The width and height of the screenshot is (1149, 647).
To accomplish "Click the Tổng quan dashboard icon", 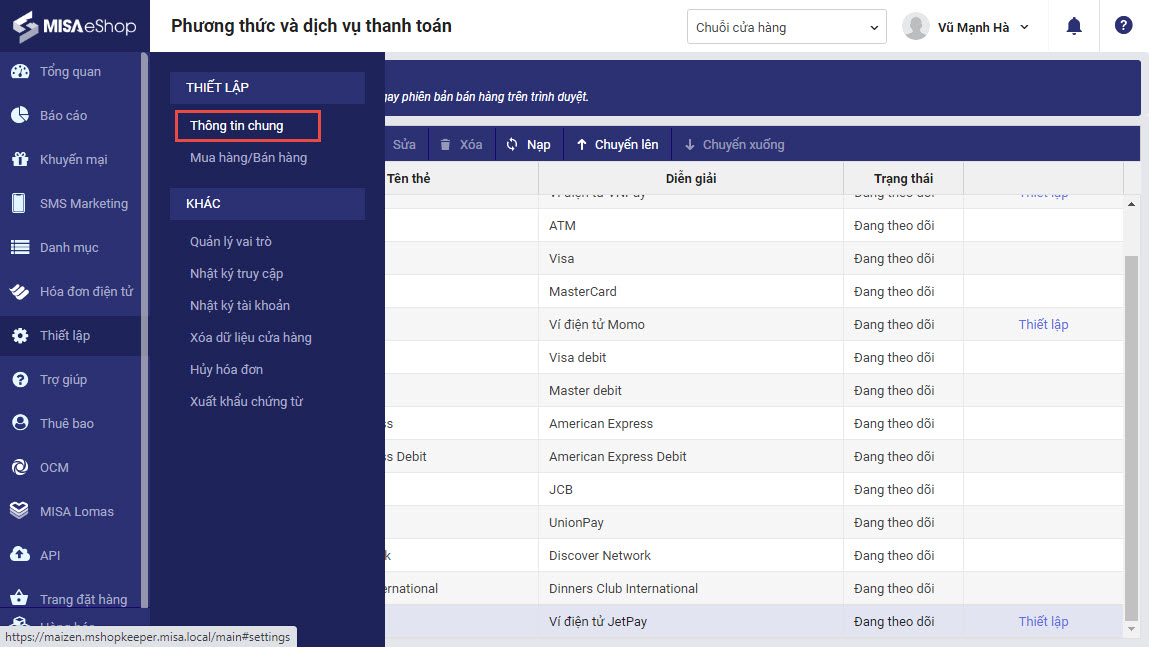I will 19,72.
